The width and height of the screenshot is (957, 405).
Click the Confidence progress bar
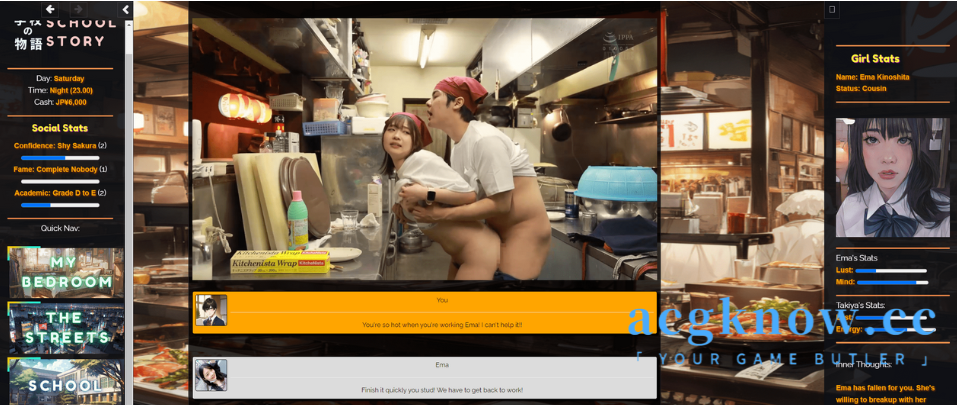[60, 157]
